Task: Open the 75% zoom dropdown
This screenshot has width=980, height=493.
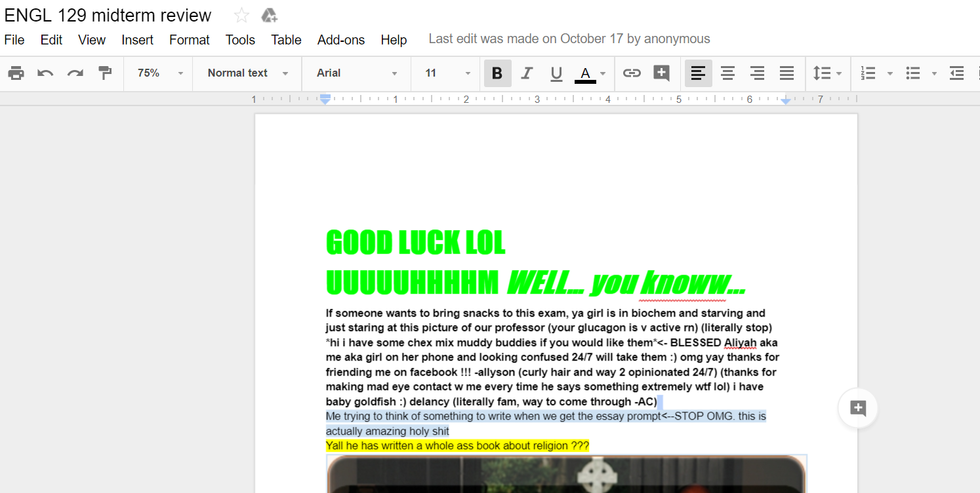Action: [160, 73]
